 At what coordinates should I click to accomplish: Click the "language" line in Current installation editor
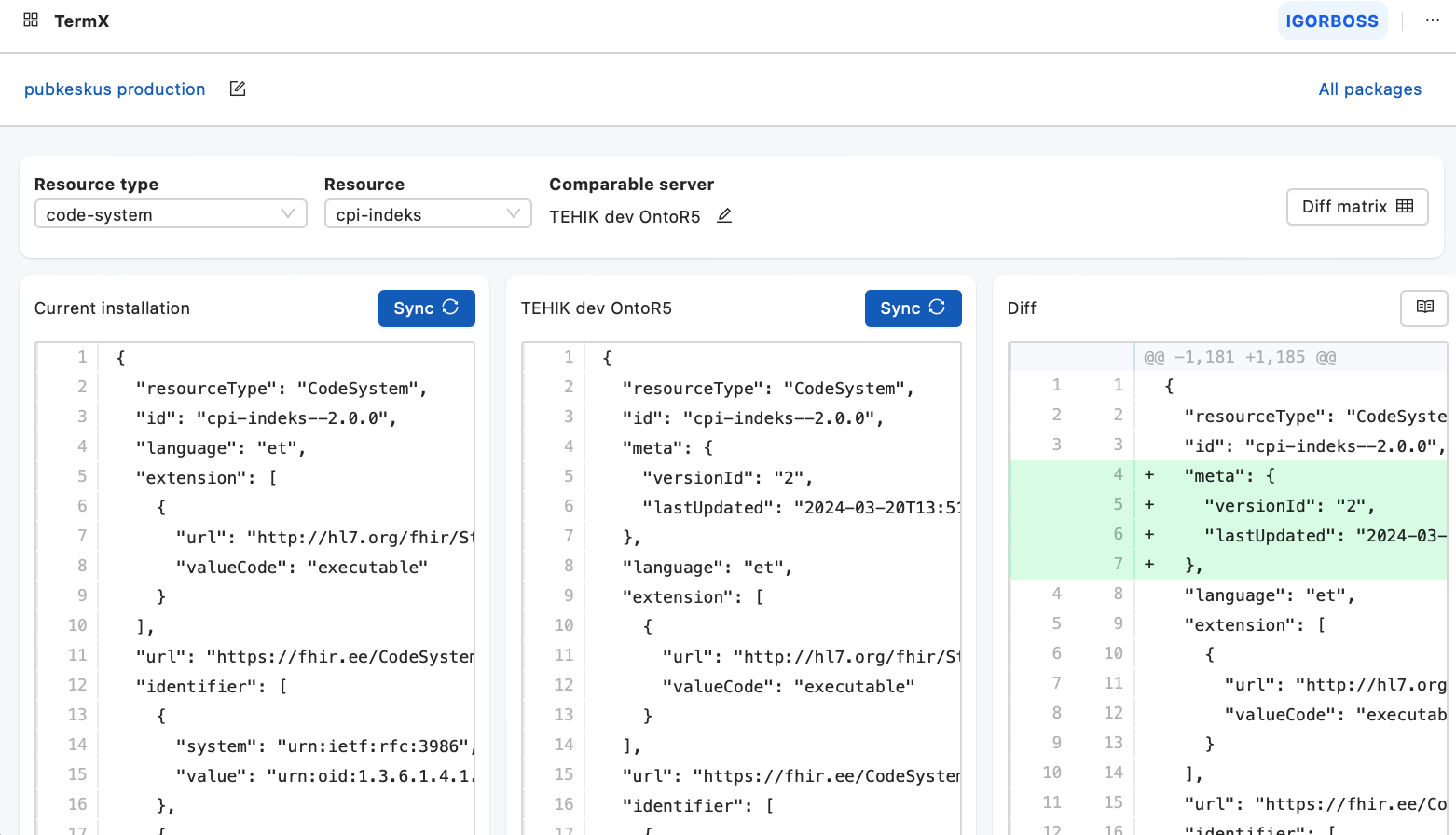click(220, 448)
